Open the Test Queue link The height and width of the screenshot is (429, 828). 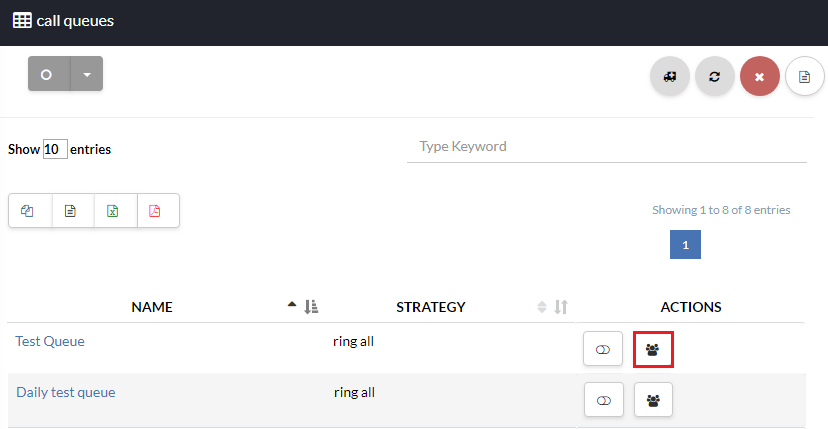click(50, 341)
